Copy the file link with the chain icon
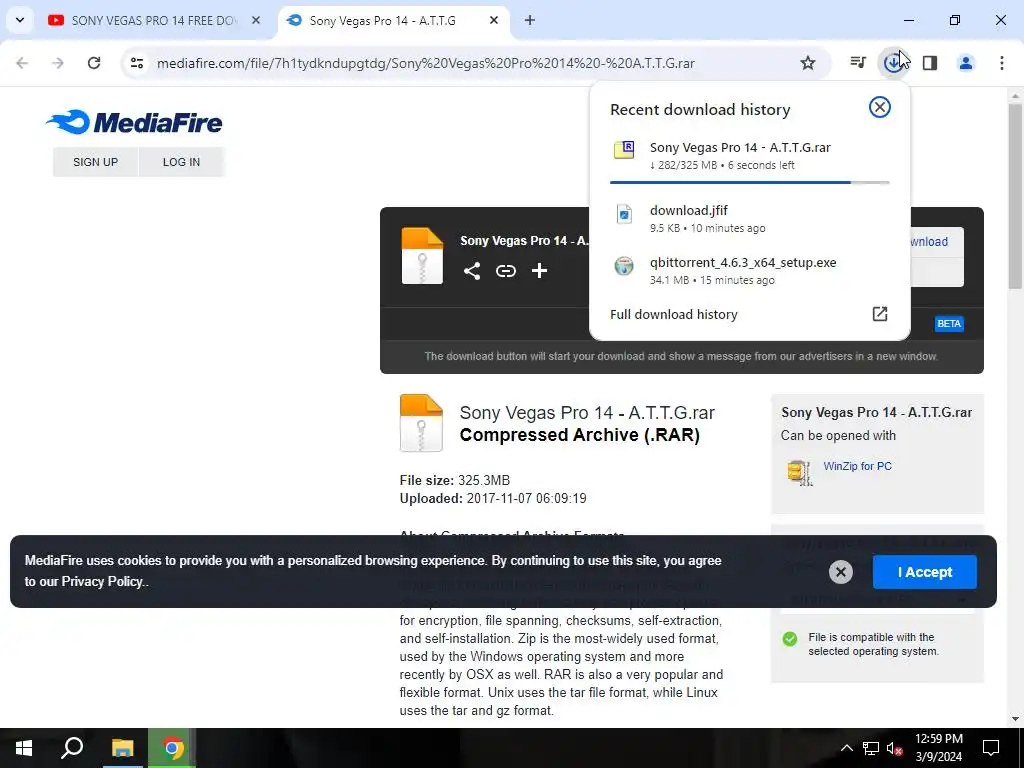 point(505,270)
